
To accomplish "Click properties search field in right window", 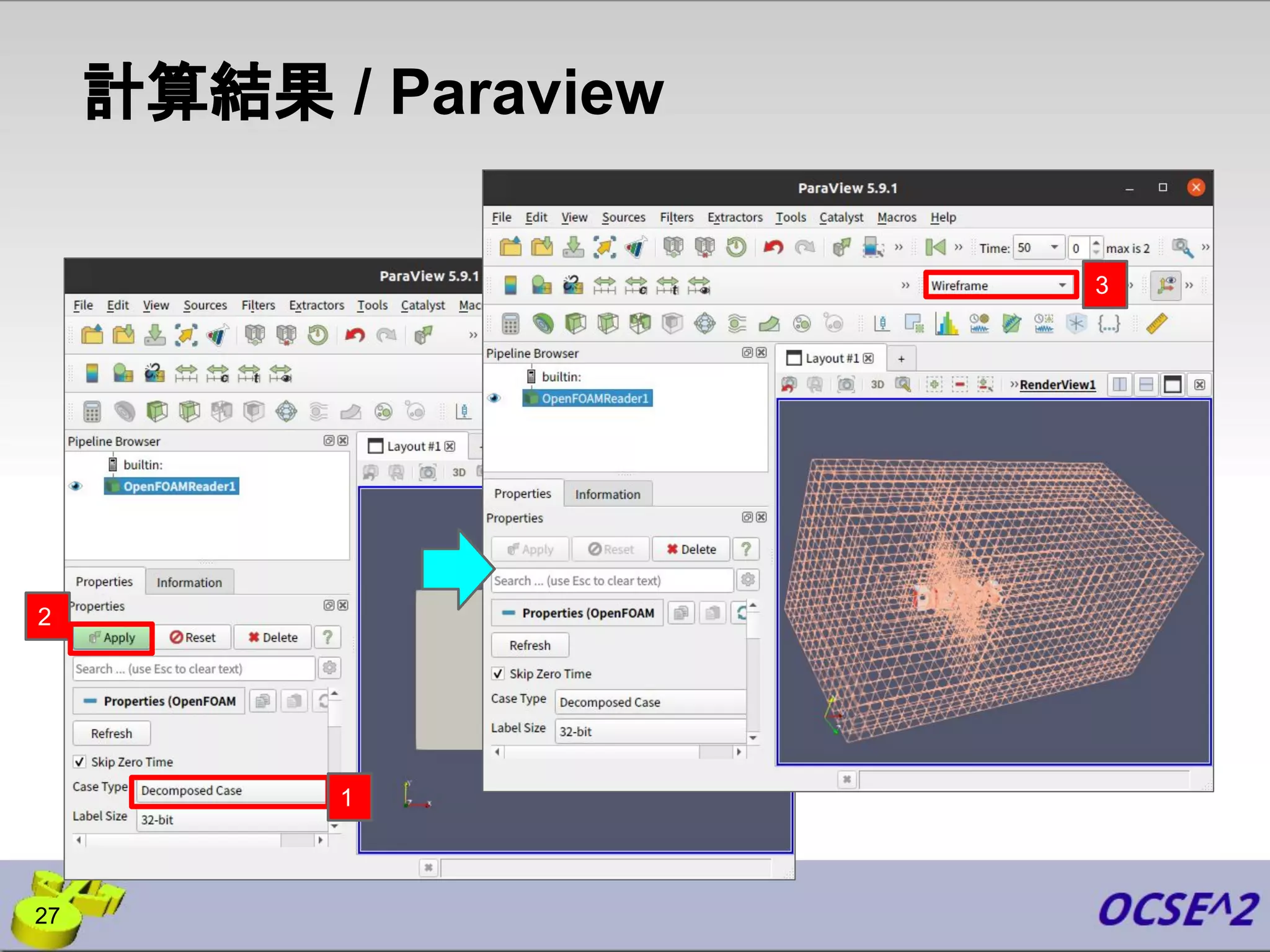I will 613,581.
